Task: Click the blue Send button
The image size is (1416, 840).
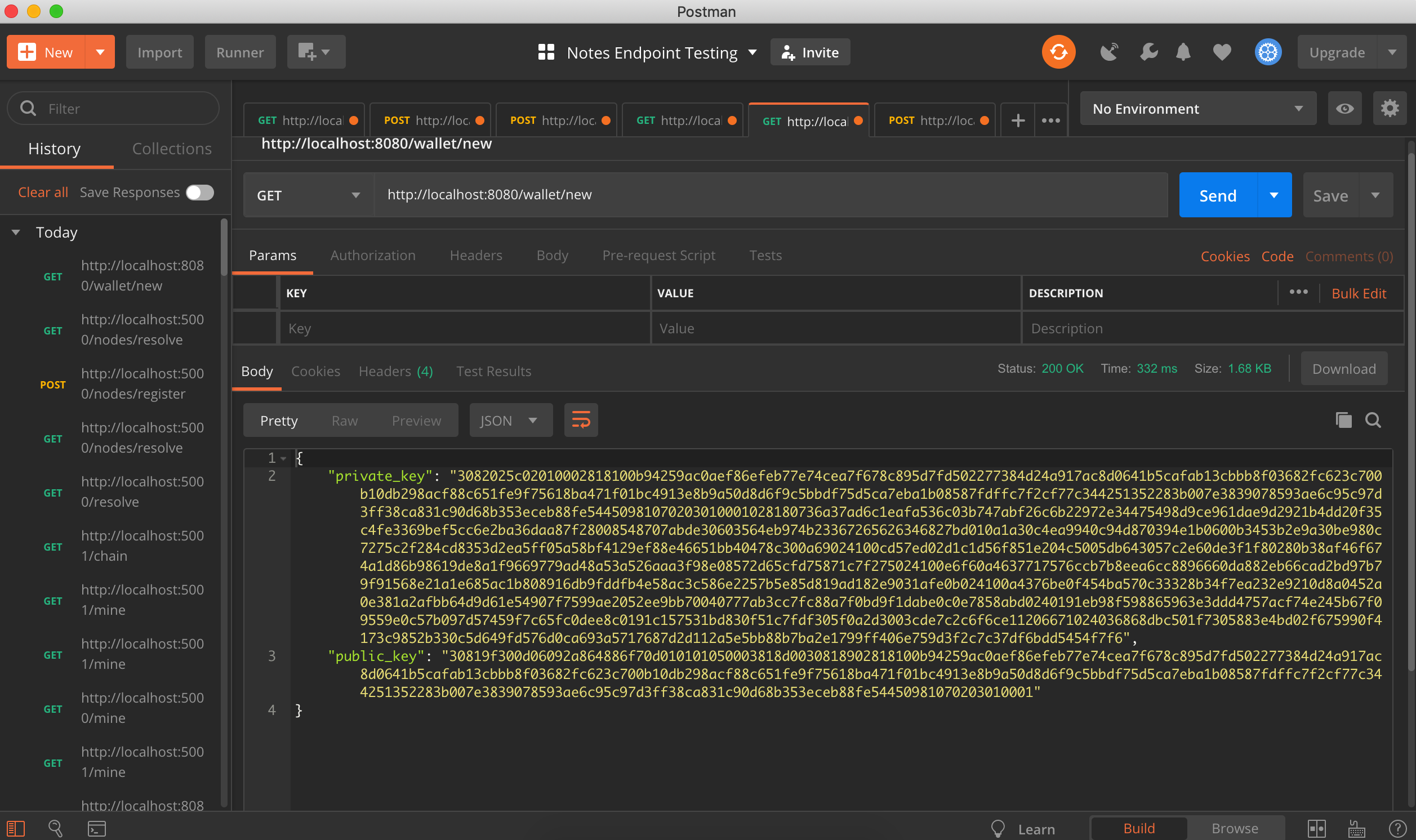Action: [1218, 195]
